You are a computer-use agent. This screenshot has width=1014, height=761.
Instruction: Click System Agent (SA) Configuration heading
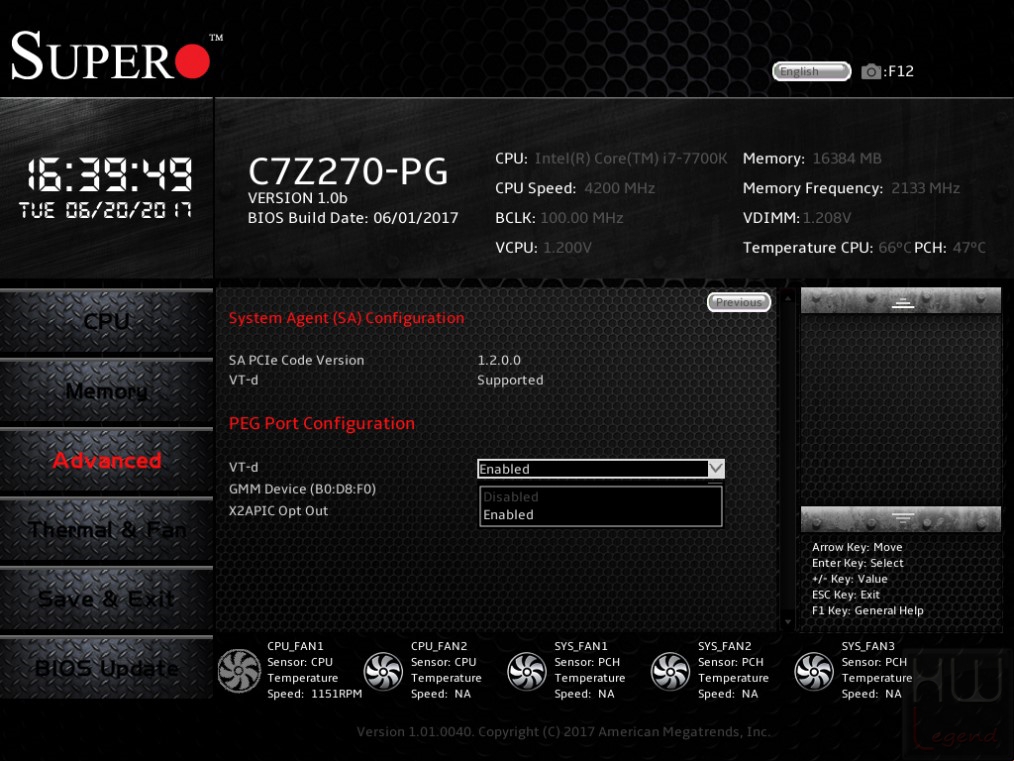click(346, 318)
